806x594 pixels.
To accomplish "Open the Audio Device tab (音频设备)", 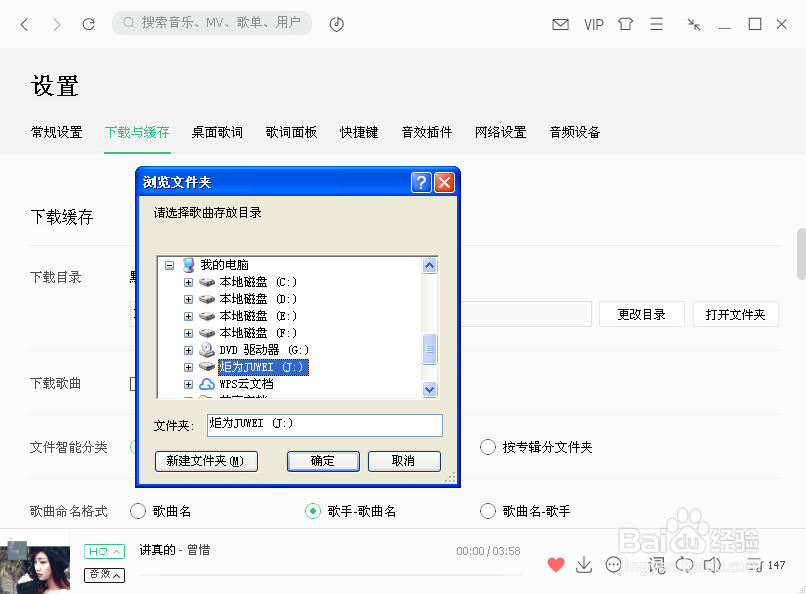I will [575, 133].
